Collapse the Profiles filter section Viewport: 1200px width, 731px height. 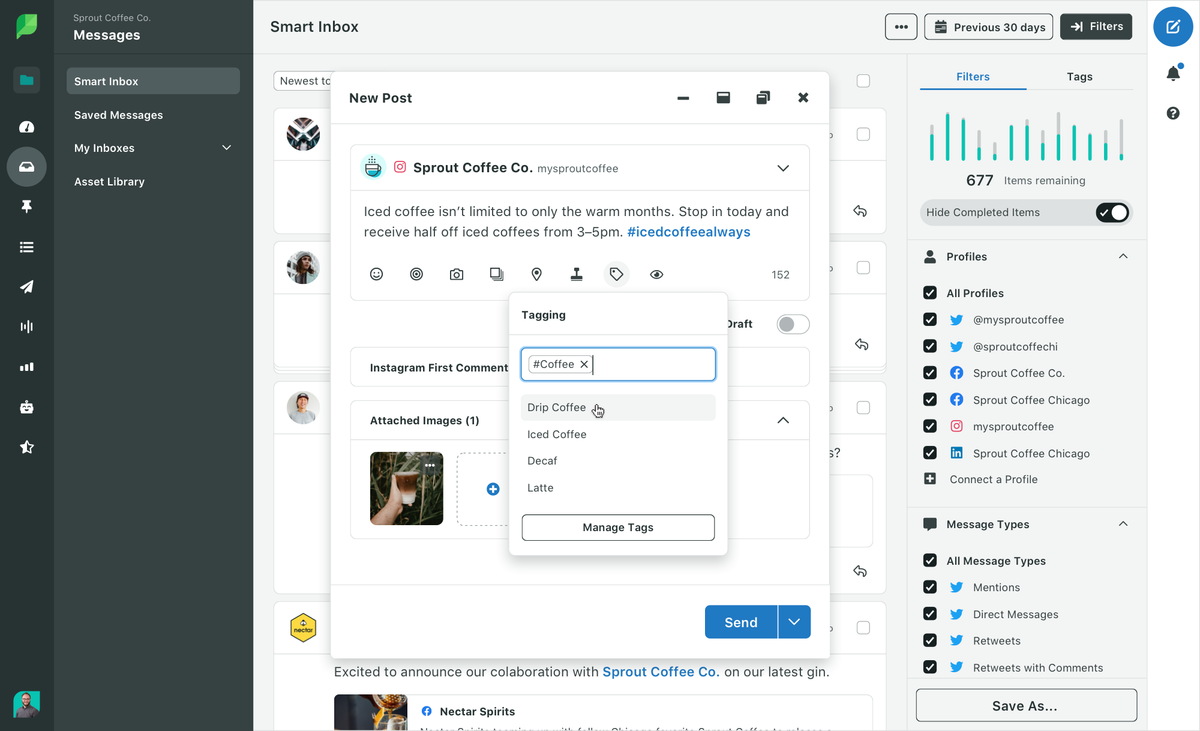[x=1123, y=257]
